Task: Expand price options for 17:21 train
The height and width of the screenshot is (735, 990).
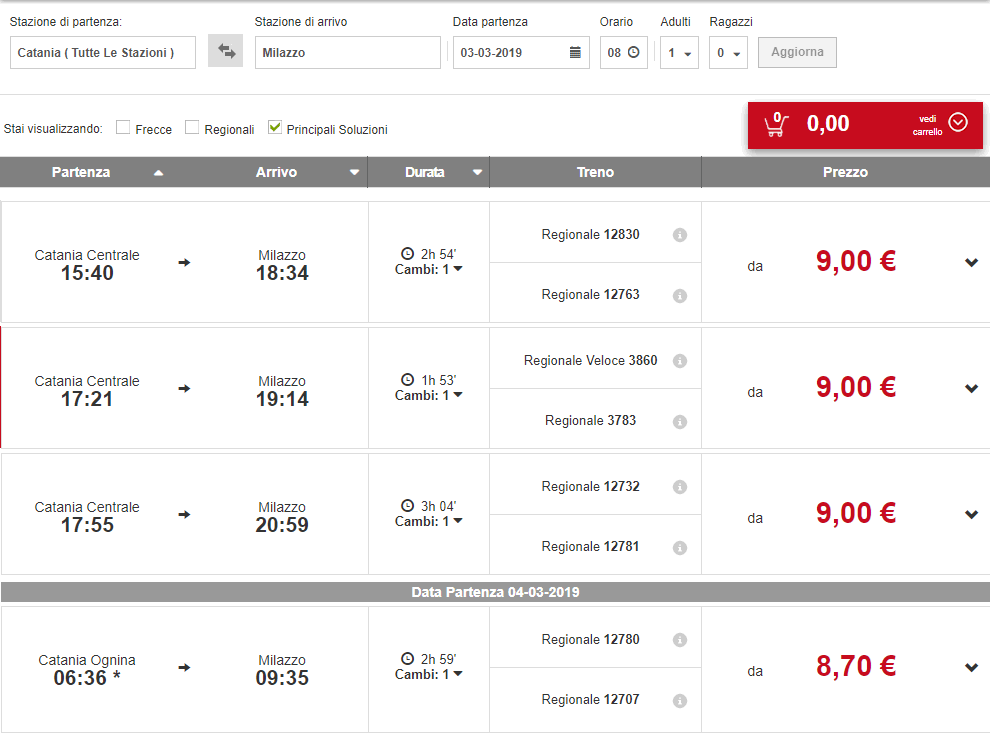Action: [x=971, y=388]
